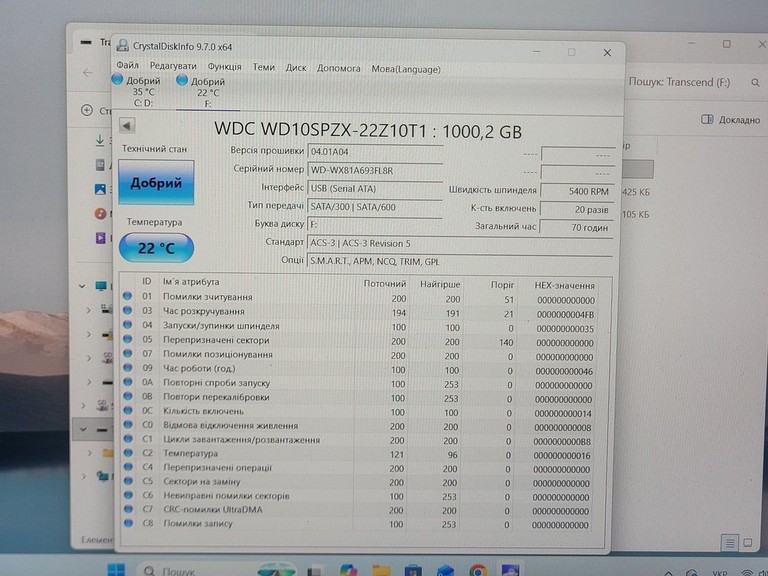Open the Файл menu in CrystalDiskInfo
The width and height of the screenshot is (768, 576).
click(x=127, y=65)
